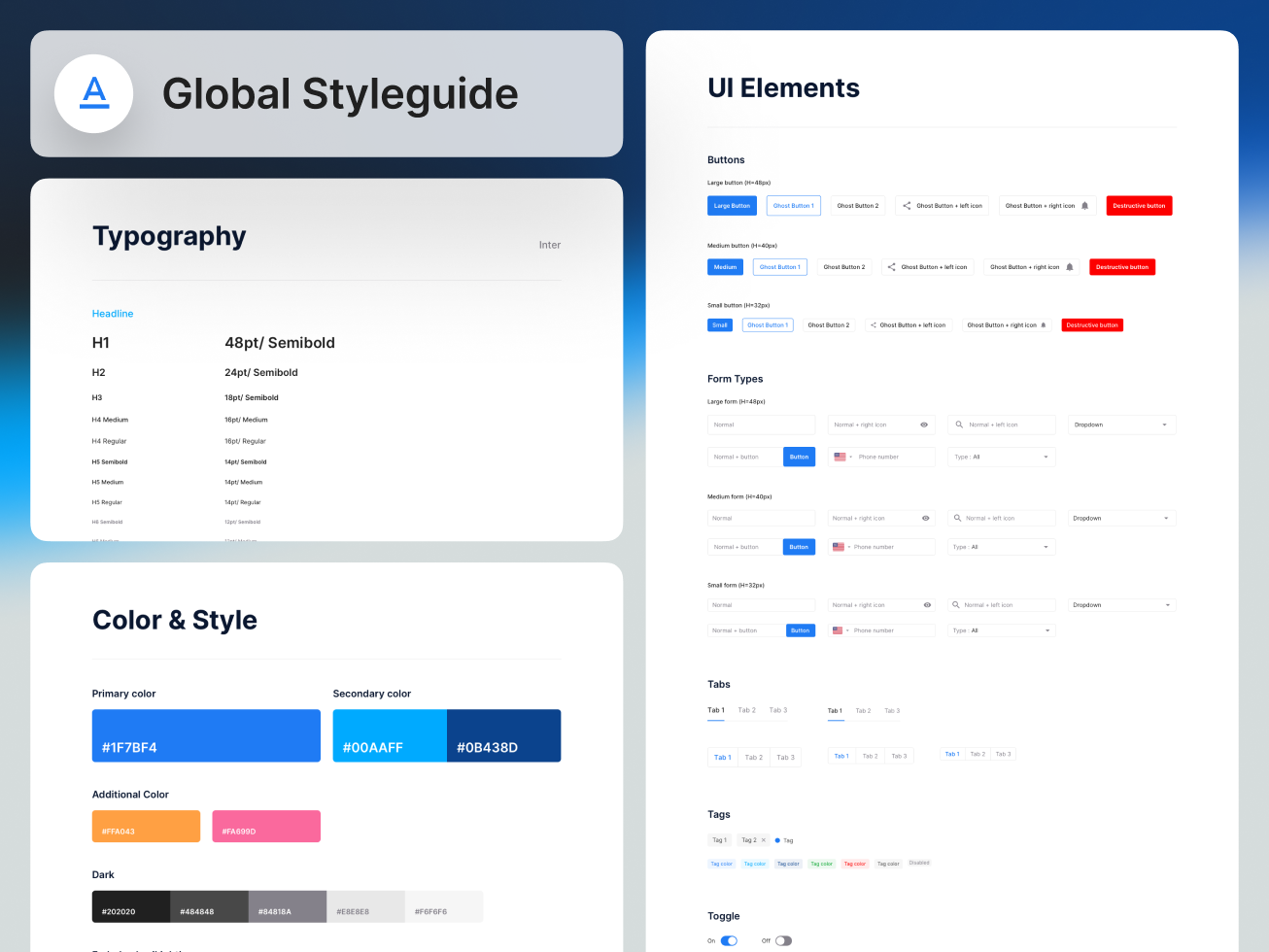Select the #1F7BF4 primary color swatch
The height and width of the screenshot is (952, 1269).
205,735
